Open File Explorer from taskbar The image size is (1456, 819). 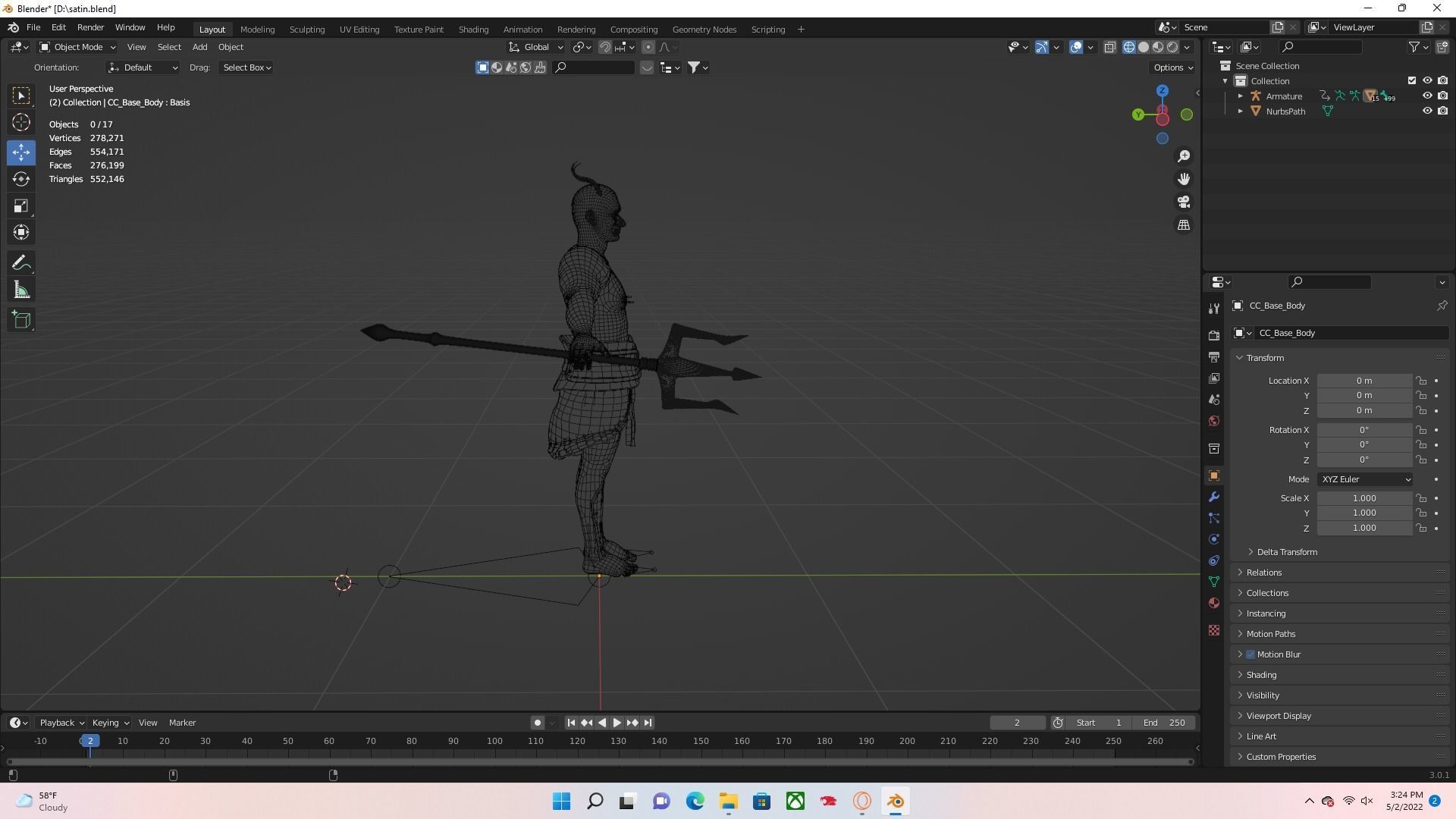pyautogui.click(x=729, y=801)
